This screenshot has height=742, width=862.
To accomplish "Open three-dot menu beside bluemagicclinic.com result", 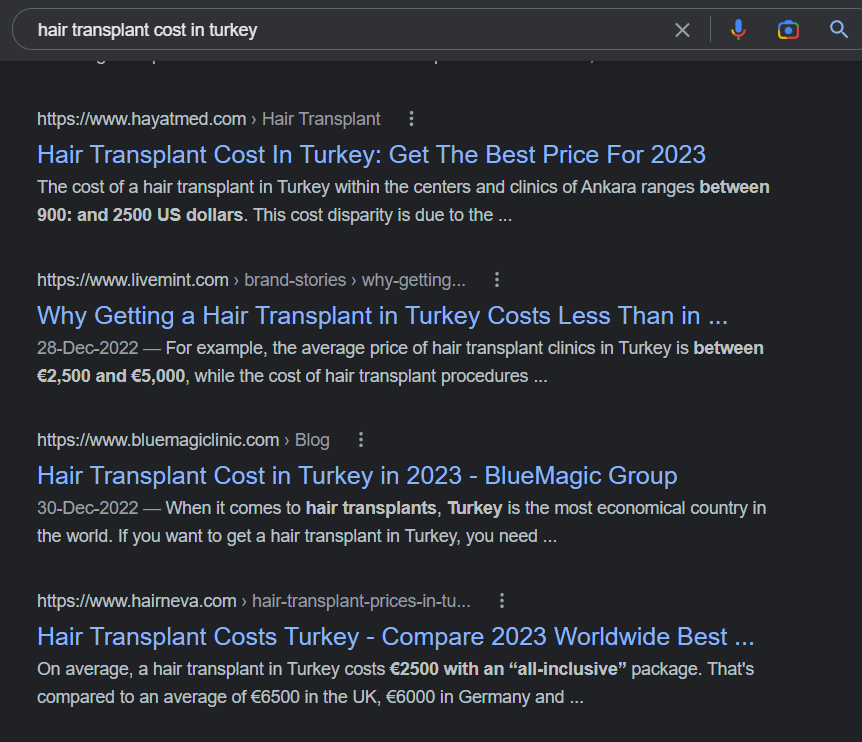I will (x=361, y=440).
